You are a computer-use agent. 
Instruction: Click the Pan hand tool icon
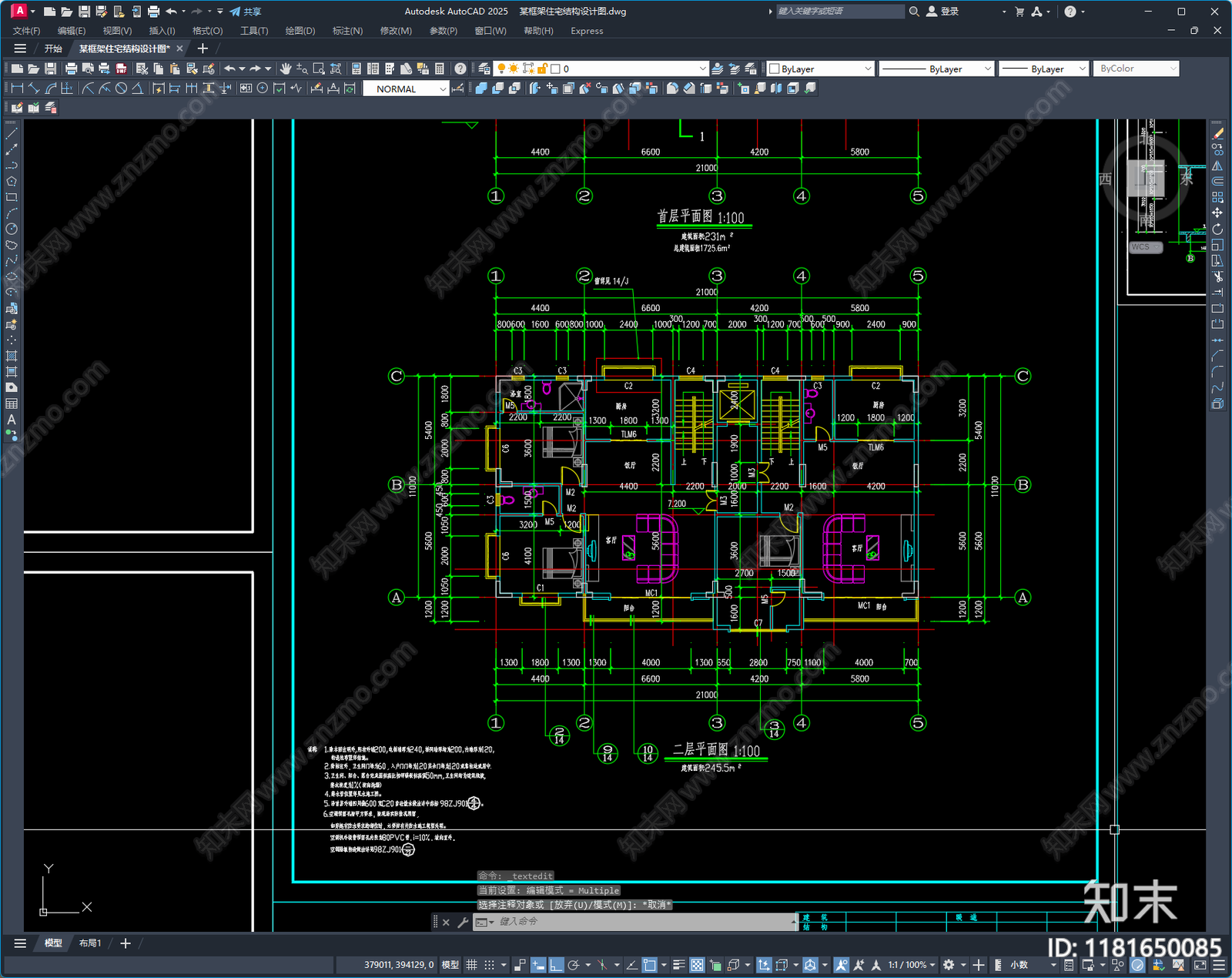tap(286, 69)
